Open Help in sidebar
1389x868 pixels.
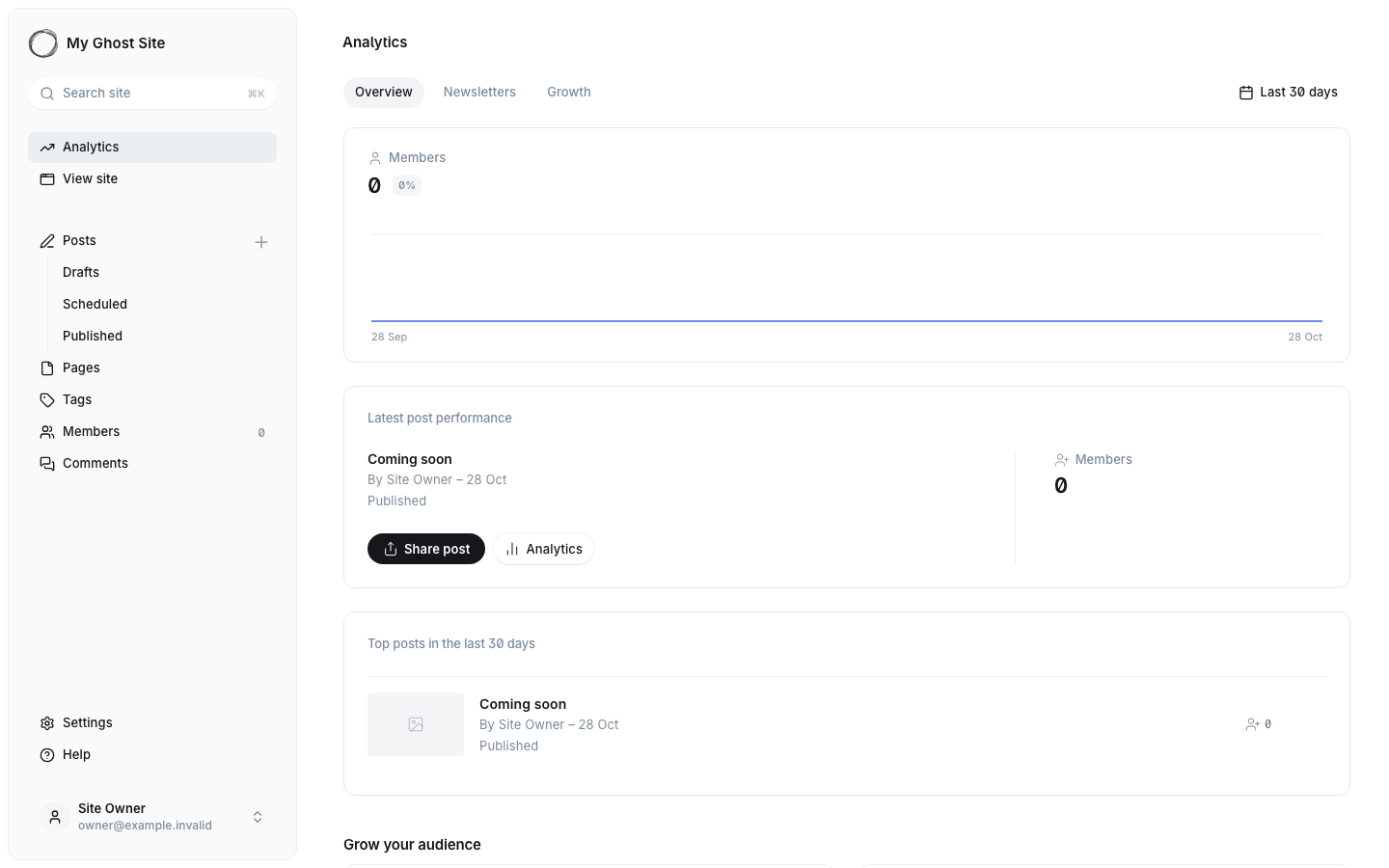(x=152, y=755)
